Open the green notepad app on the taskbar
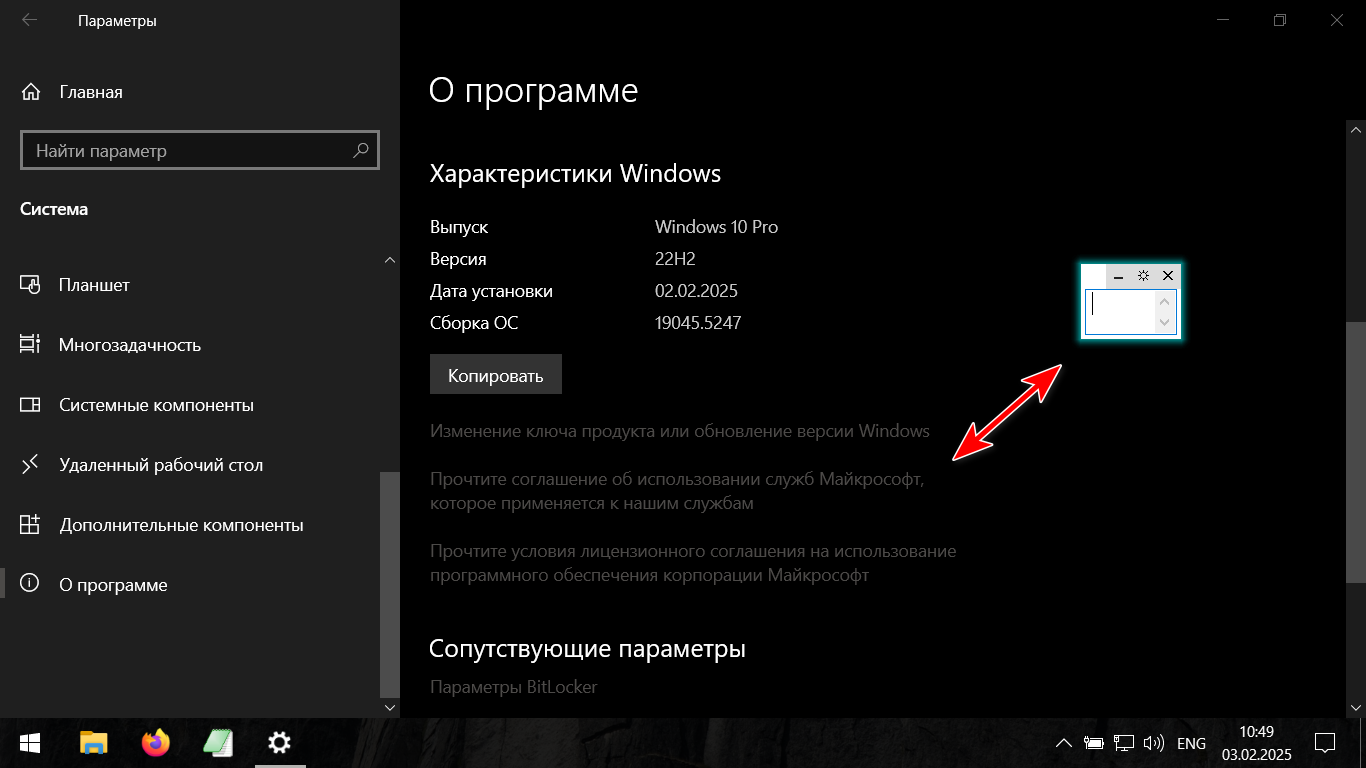Screen dimensions: 1366x768 click(x=218, y=743)
